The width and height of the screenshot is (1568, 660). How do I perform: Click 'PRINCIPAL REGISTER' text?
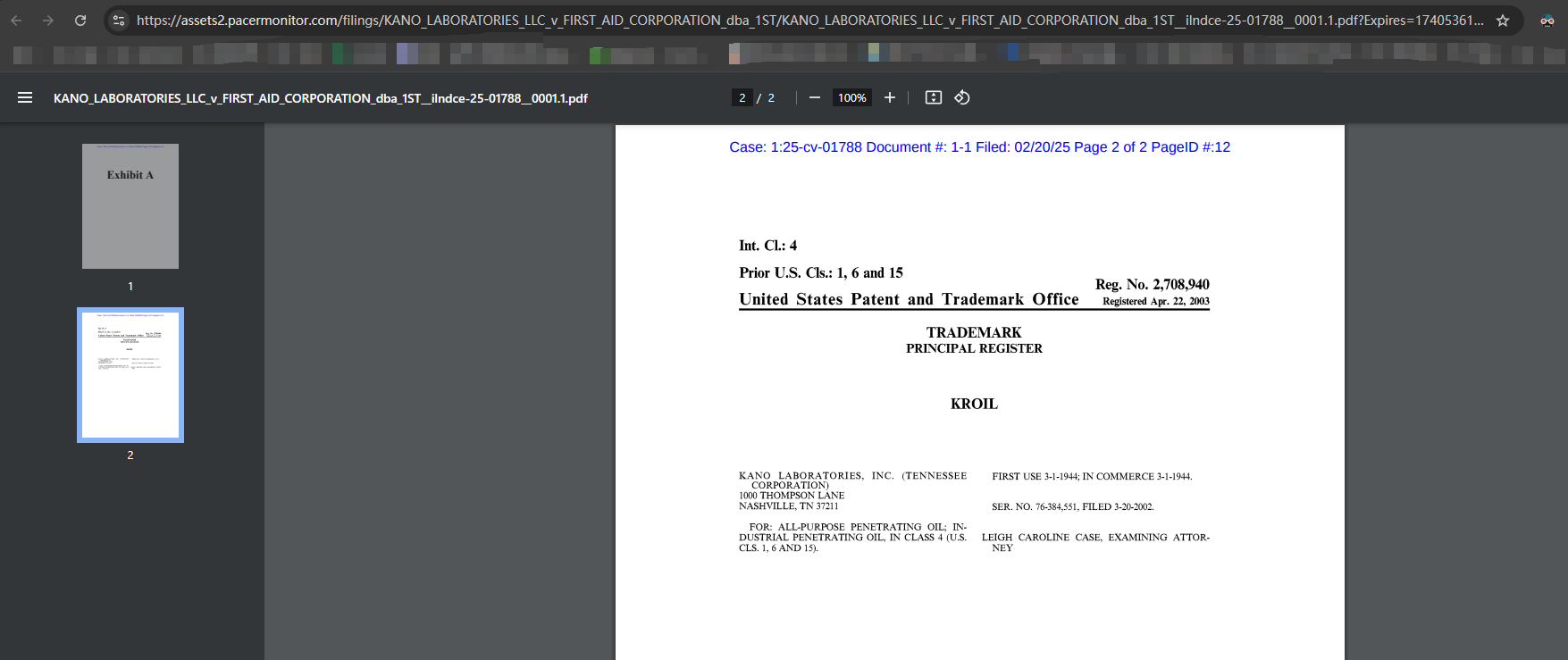(x=974, y=348)
